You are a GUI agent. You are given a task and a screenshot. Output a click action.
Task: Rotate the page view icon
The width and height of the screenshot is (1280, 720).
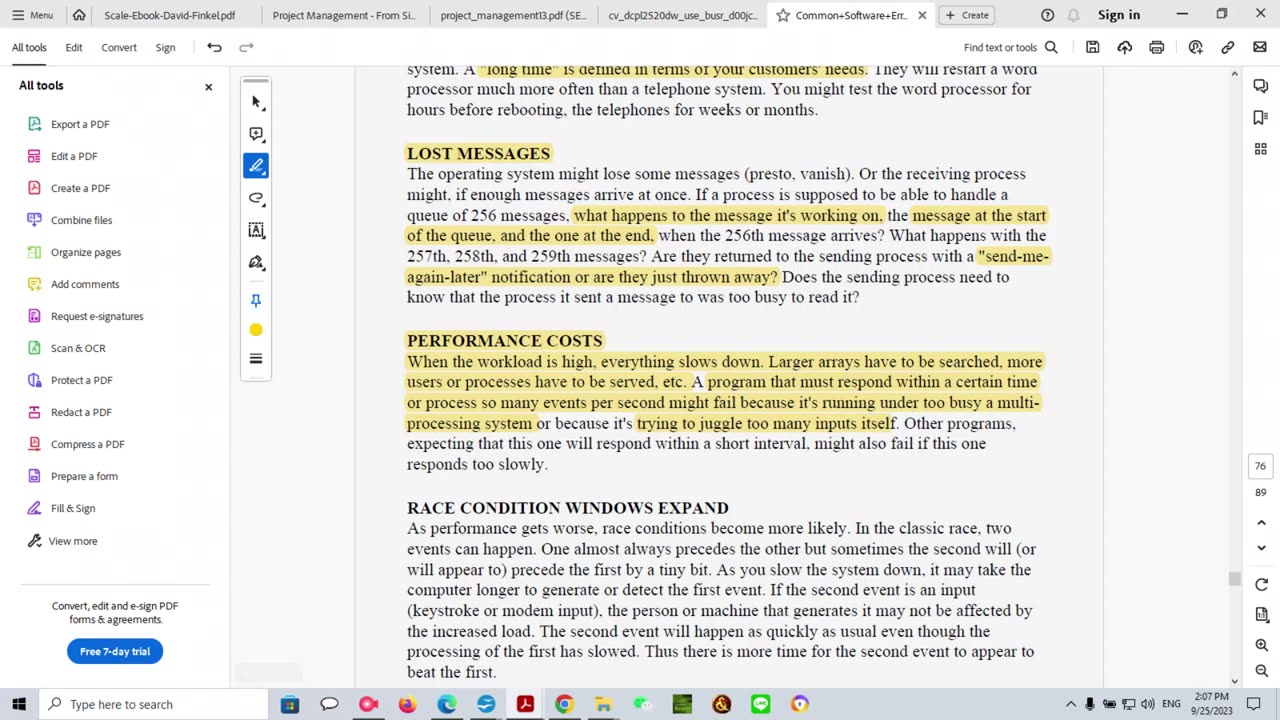pyautogui.click(x=1261, y=585)
